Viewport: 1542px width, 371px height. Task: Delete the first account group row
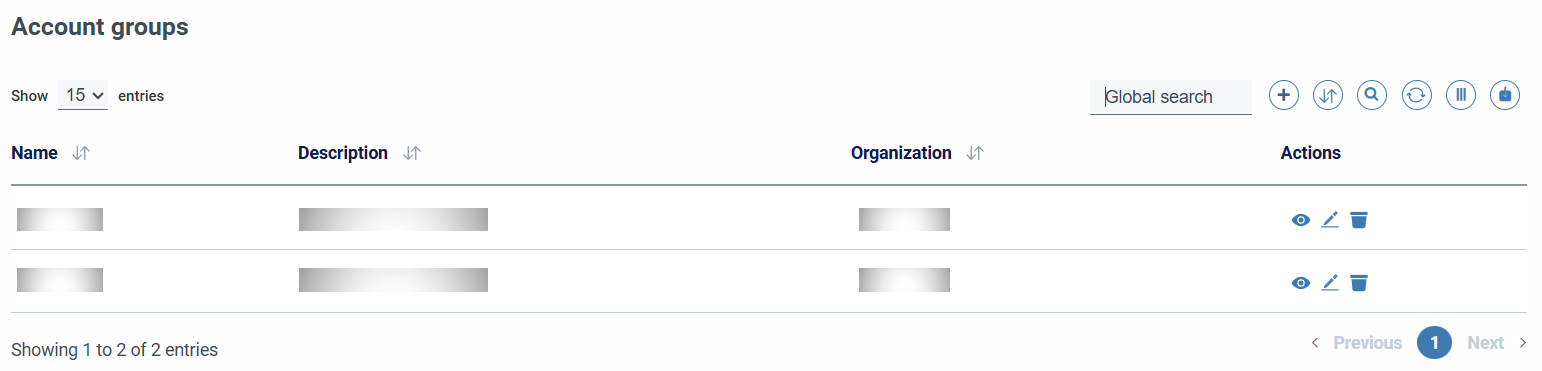(x=1358, y=220)
